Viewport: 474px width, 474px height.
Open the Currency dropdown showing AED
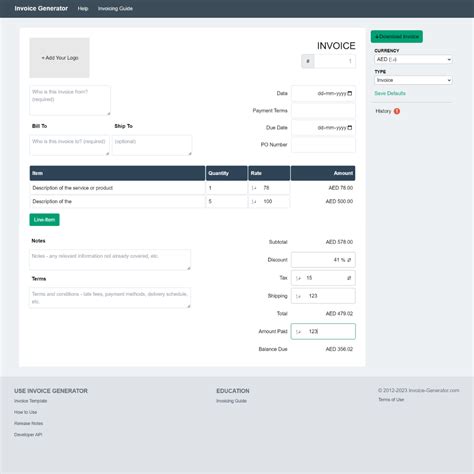[x=413, y=59]
